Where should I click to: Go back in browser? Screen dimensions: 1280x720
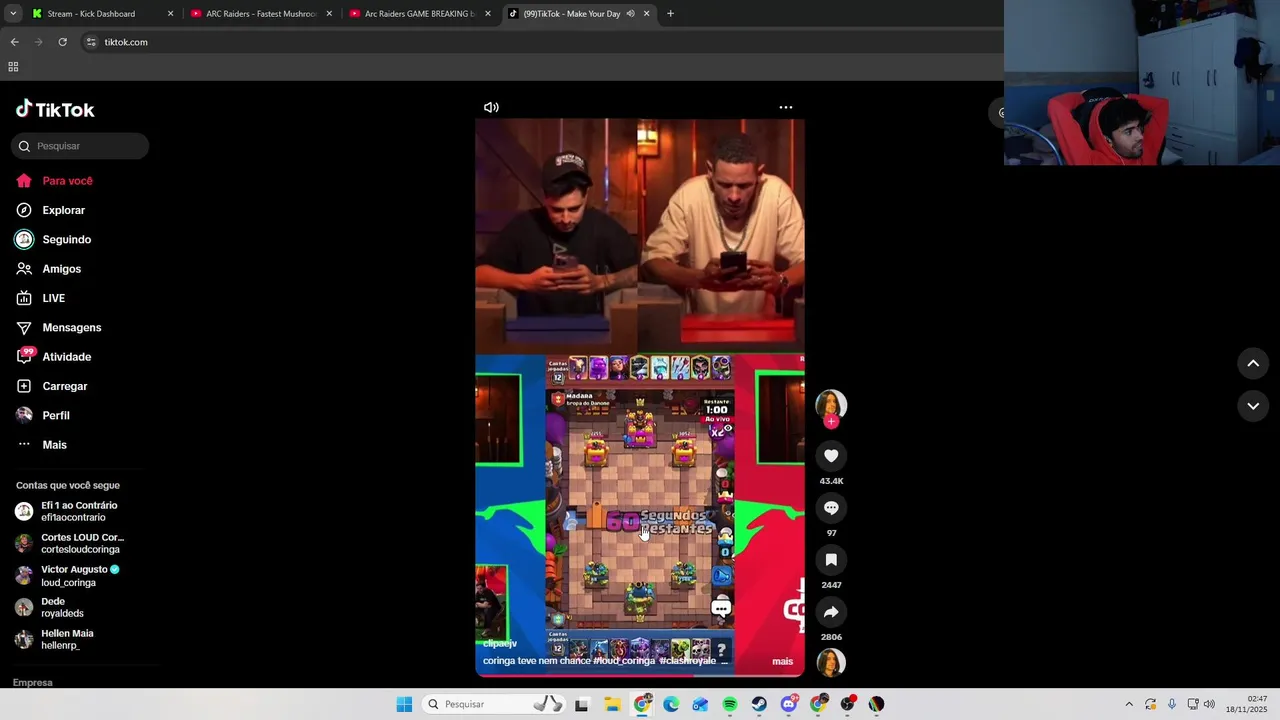pos(14,42)
